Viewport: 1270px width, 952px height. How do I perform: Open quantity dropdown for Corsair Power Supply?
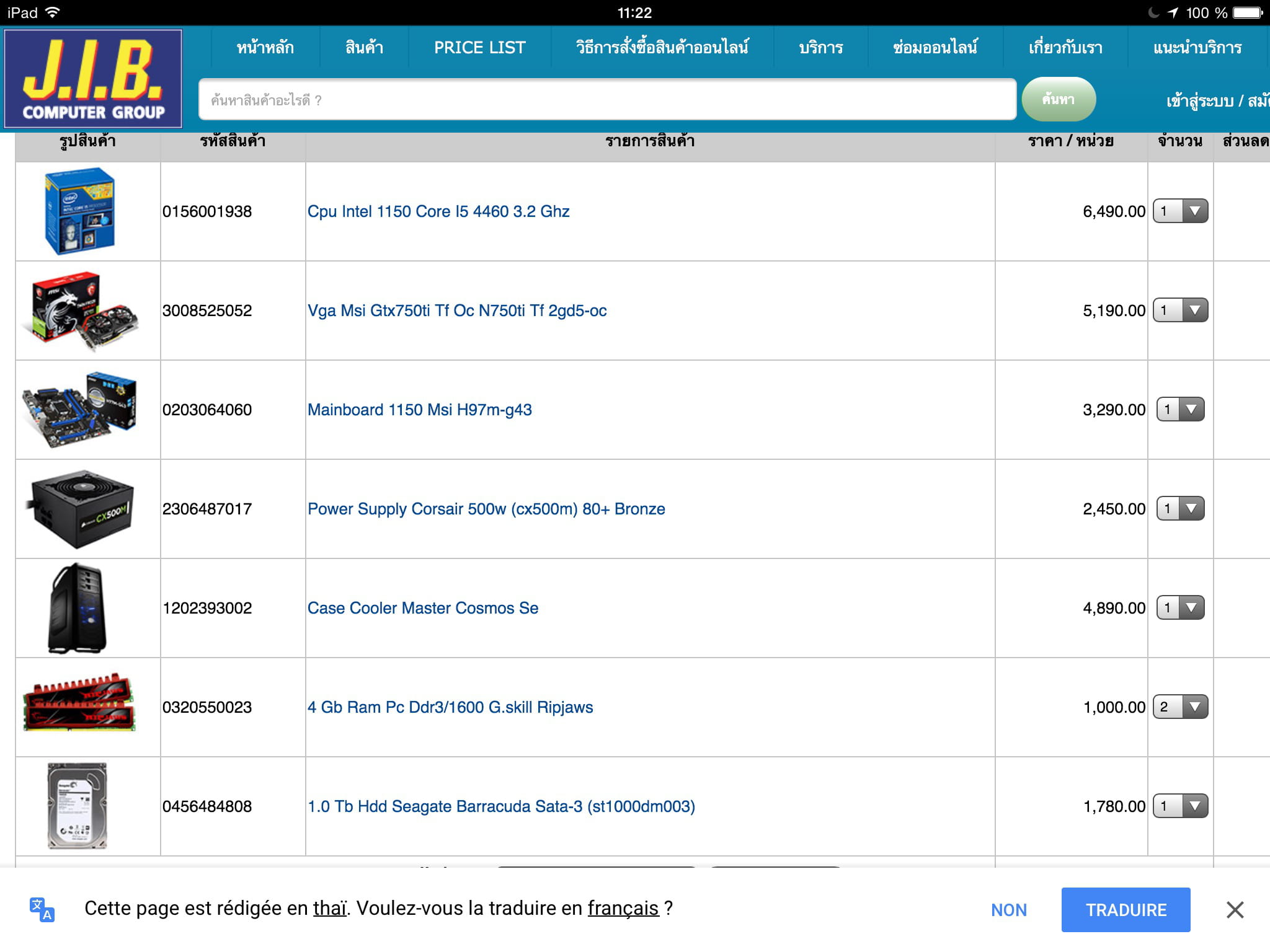coord(1181,508)
